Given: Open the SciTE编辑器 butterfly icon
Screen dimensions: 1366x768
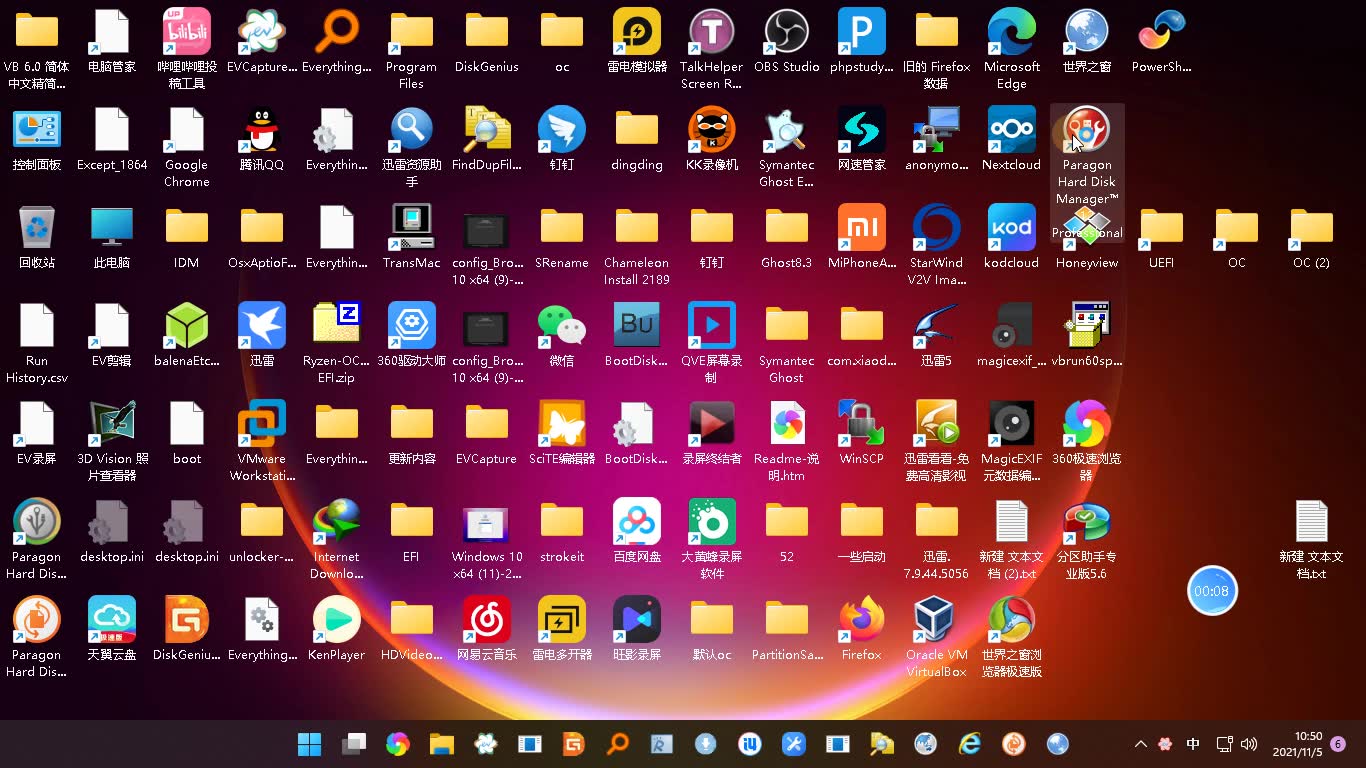Looking at the screenshot, I should tap(562, 434).
